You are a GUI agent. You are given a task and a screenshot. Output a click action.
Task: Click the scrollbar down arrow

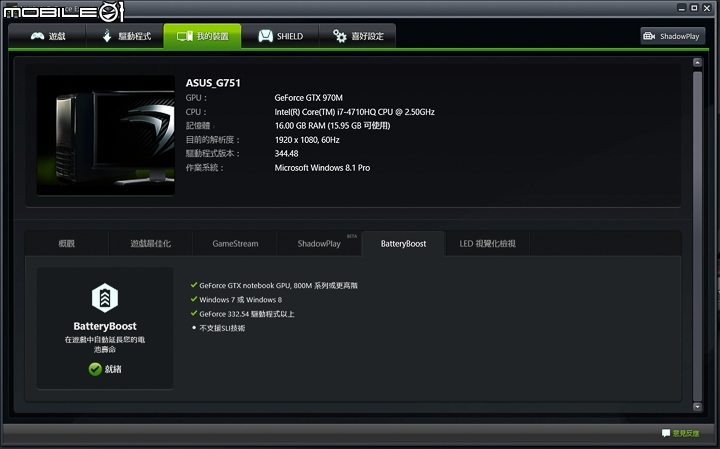pyautogui.click(x=698, y=406)
